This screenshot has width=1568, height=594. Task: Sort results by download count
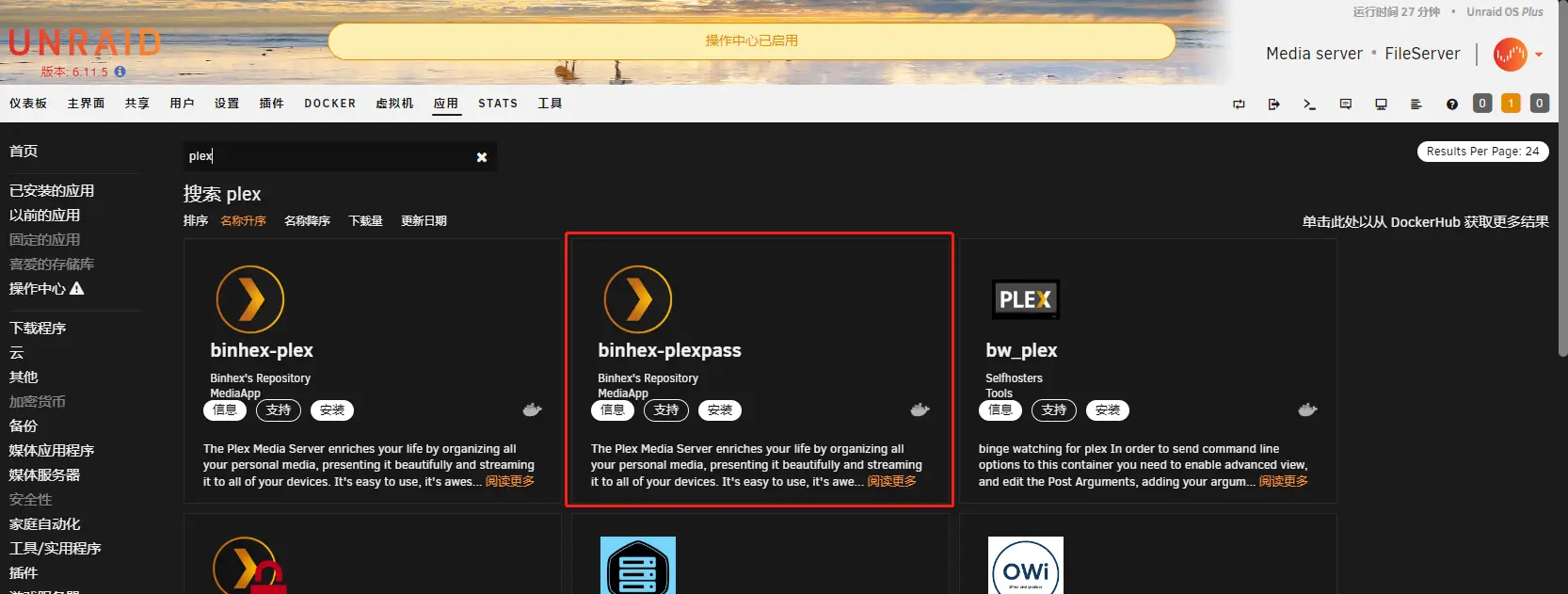tap(365, 221)
